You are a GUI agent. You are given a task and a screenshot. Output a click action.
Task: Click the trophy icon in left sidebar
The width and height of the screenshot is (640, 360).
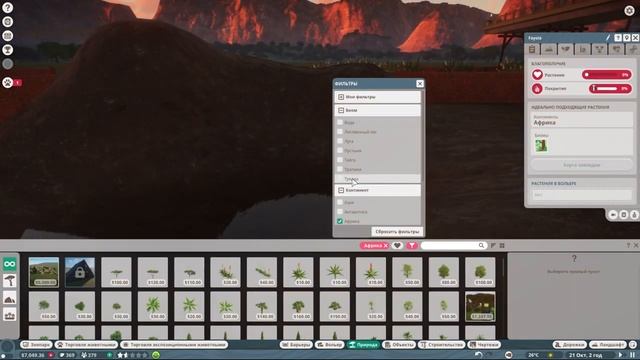click(x=7, y=50)
